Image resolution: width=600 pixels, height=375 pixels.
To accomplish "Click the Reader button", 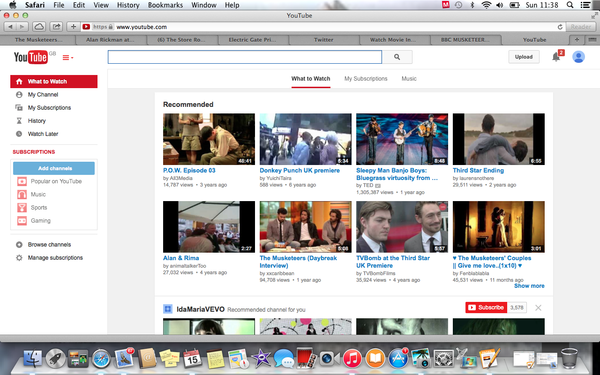I will (580, 27).
